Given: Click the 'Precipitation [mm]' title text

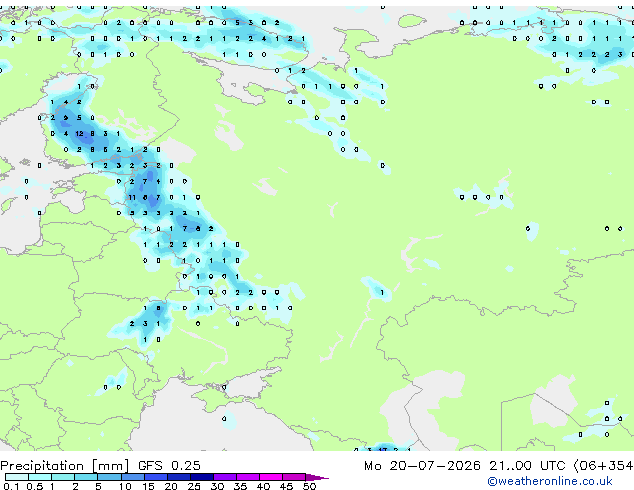Looking at the screenshot, I should pos(65,466).
